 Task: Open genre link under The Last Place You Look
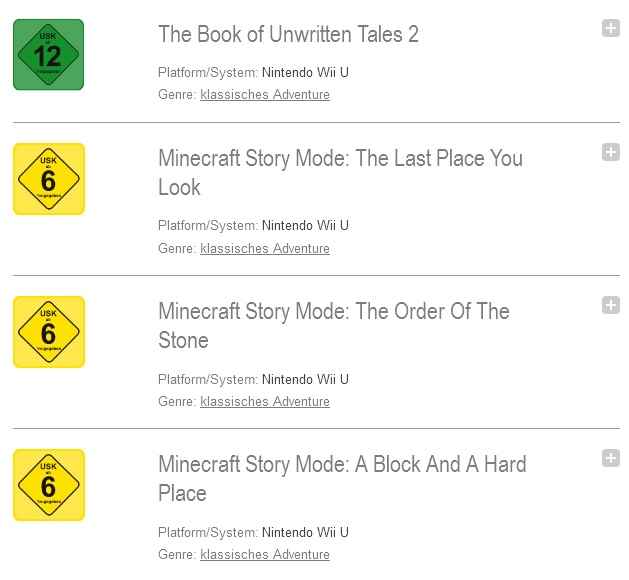click(x=265, y=248)
